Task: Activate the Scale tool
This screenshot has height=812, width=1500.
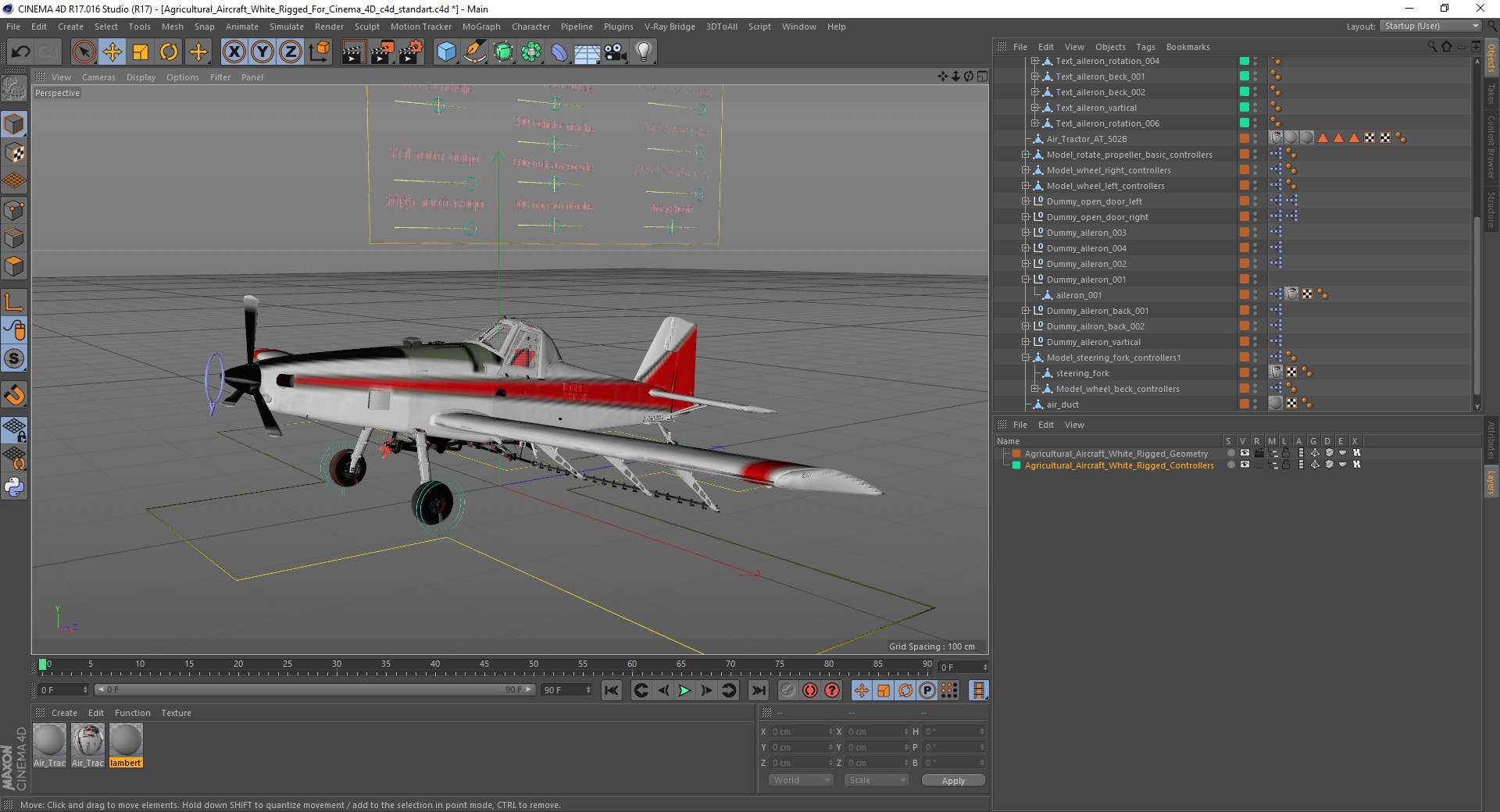Action: coord(141,52)
